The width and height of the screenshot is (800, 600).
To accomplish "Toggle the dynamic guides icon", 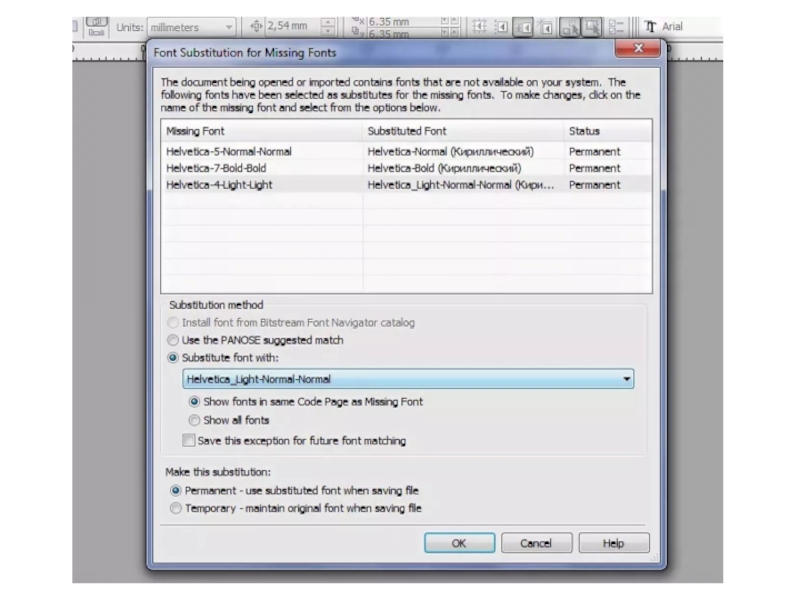I will click(545, 27).
